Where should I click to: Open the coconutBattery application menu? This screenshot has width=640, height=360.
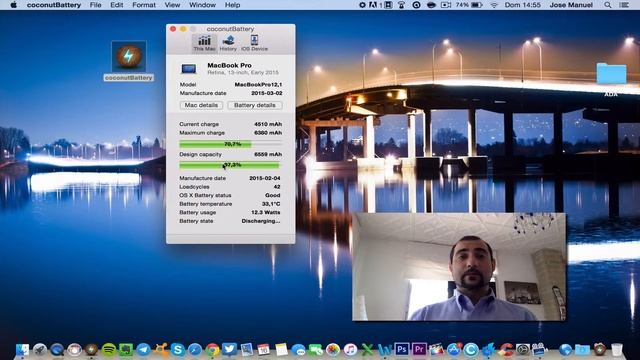point(53,5)
